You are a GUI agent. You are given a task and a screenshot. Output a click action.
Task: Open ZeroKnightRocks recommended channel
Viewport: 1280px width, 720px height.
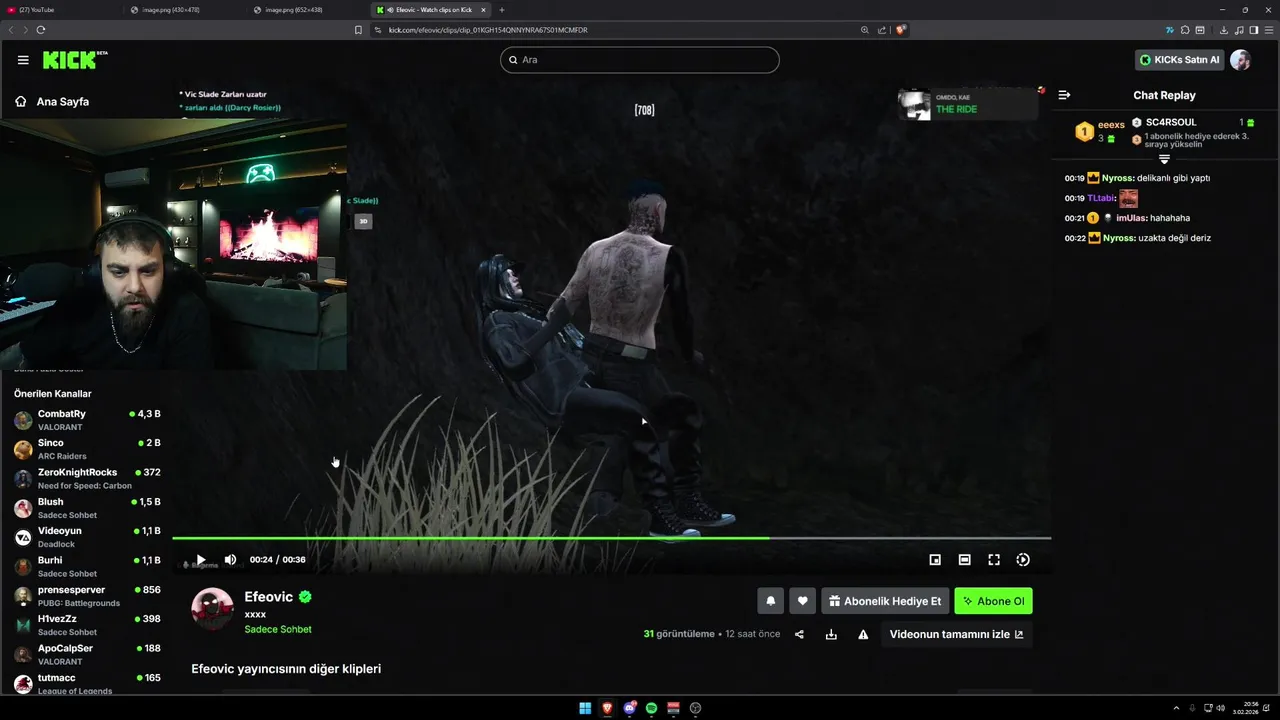(x=87, y=478)
